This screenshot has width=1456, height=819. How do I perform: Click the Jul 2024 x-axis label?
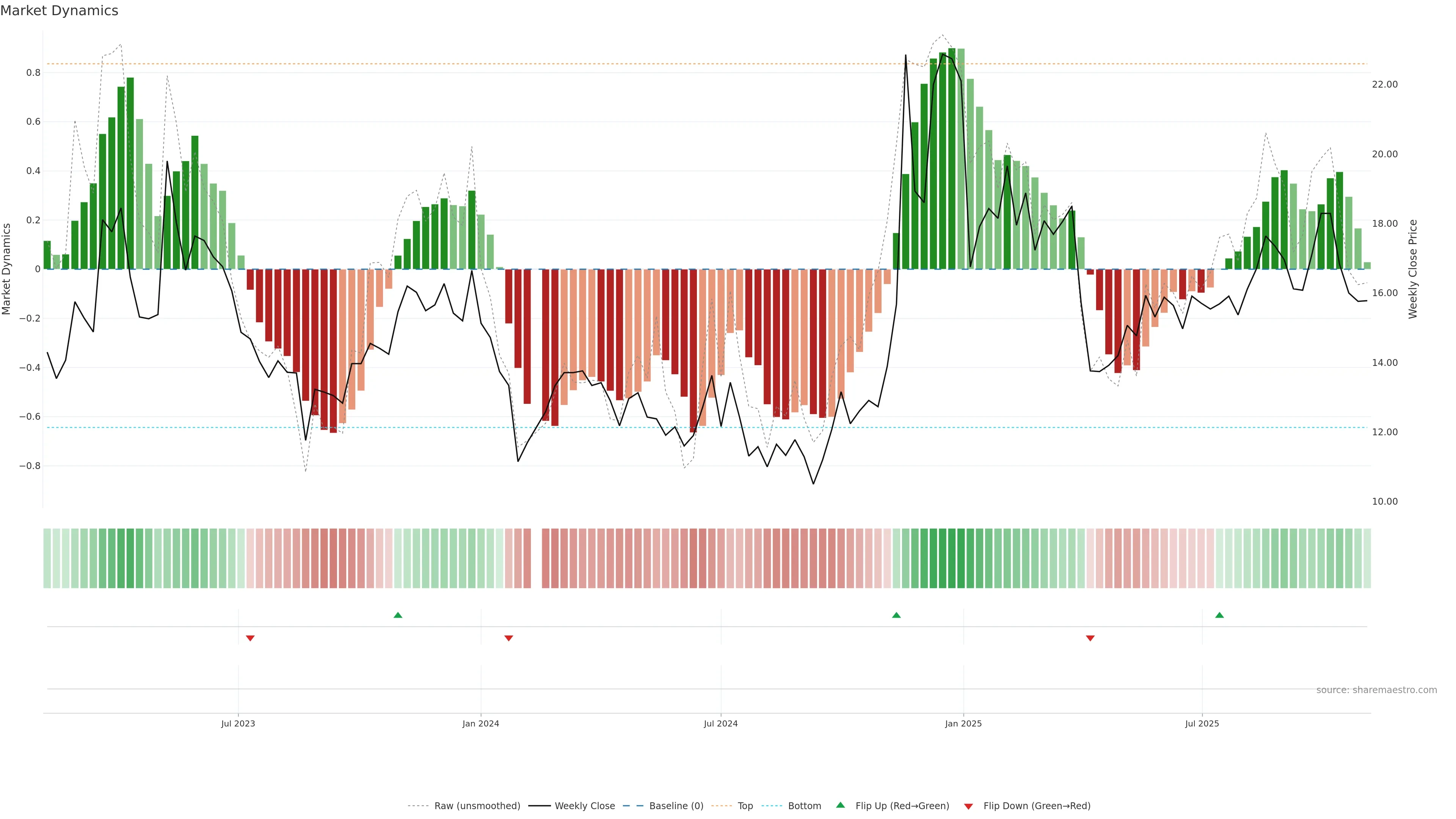click(721, 723)
